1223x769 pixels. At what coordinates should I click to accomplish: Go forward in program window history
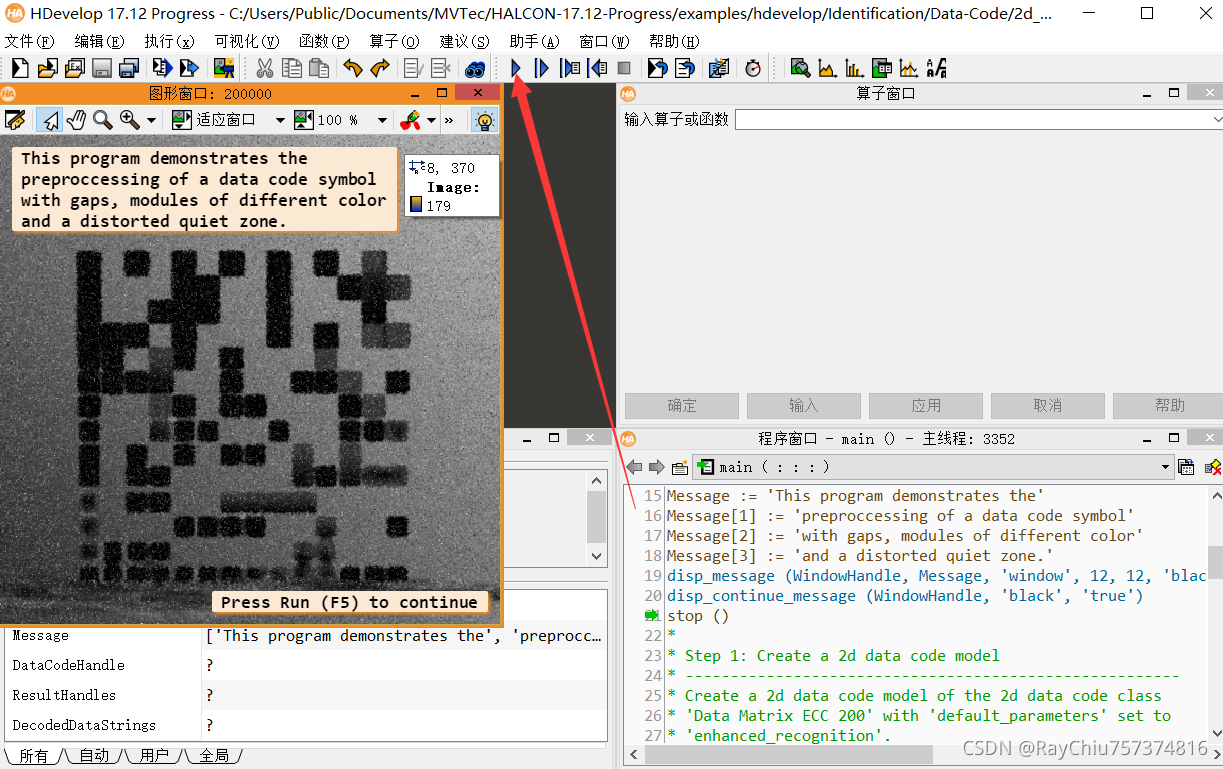656,467
